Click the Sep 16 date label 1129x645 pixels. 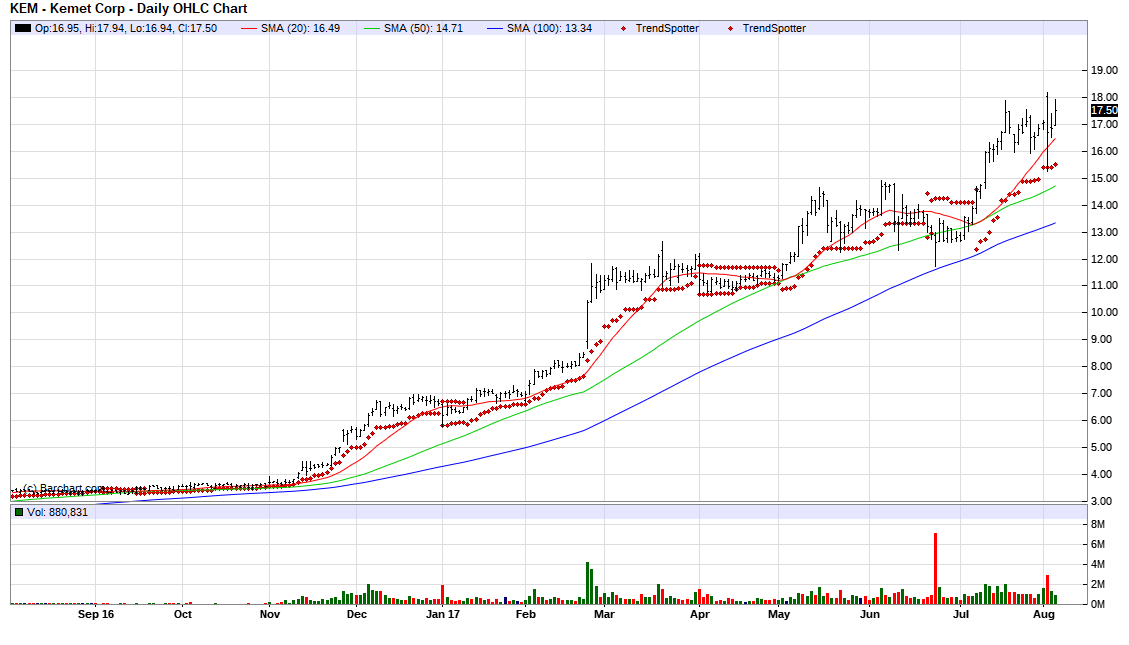point(96,615)
